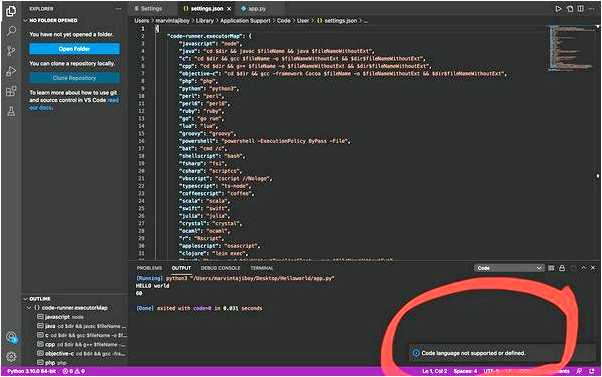The image size is (602, 377).
Task: Maximize the panel with the chevron-up icon
Action: point(584,268)
